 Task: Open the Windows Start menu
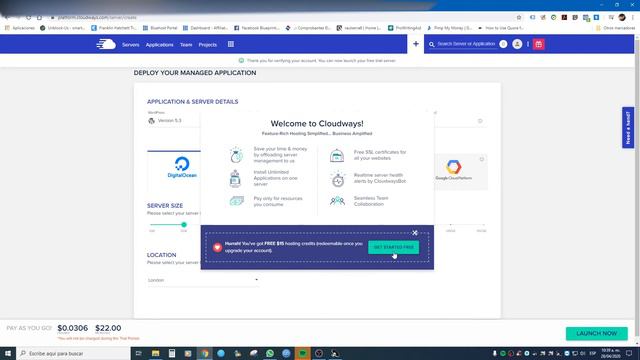[x=8, y=353]
